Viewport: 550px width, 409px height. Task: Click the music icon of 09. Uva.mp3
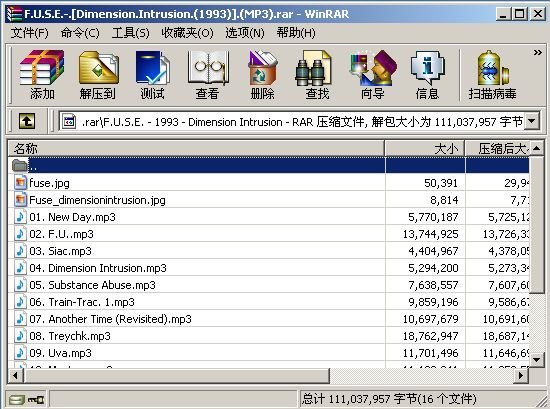click(x=20, y=353)
